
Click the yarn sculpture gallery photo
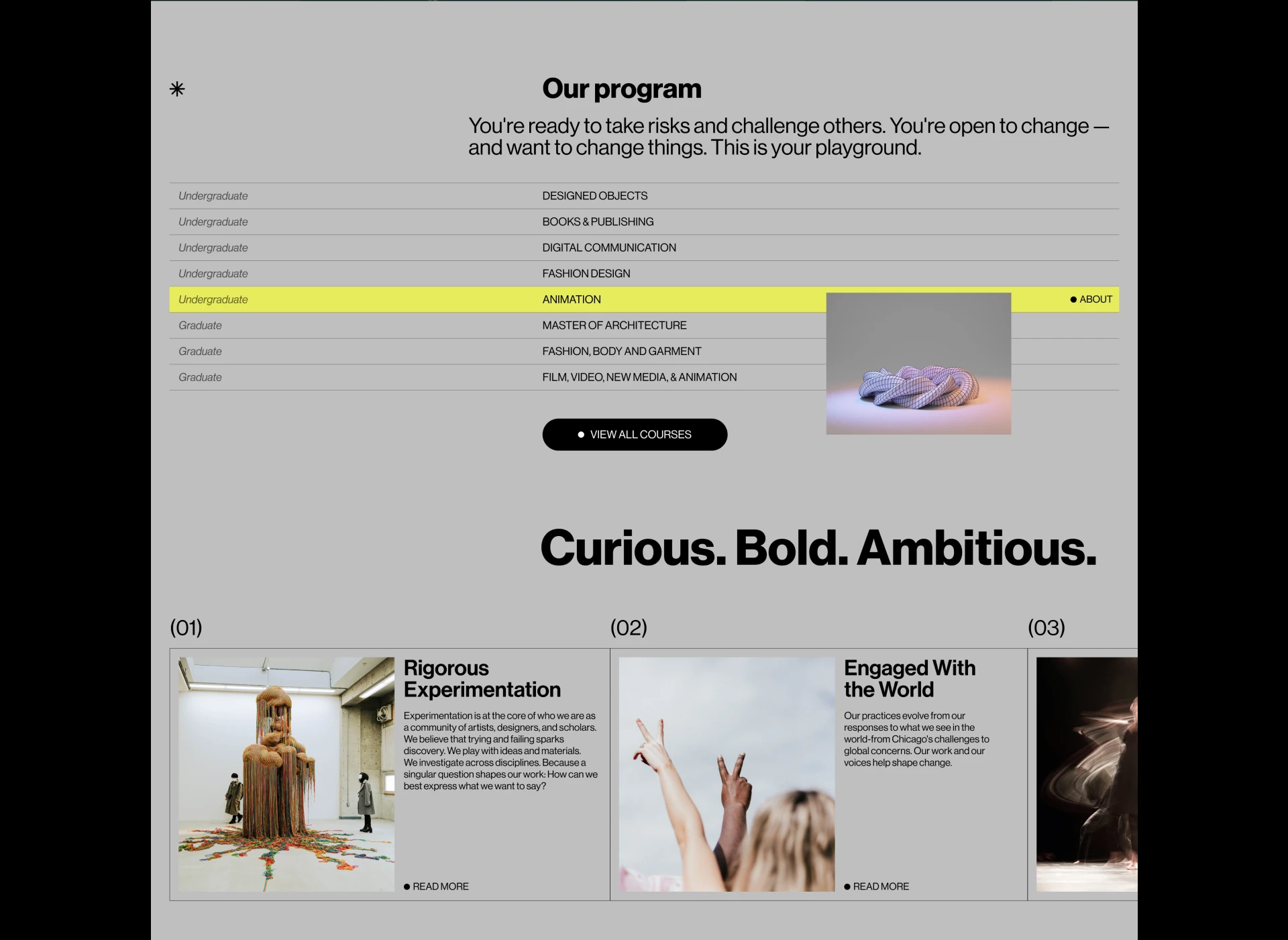pos(286,774)
